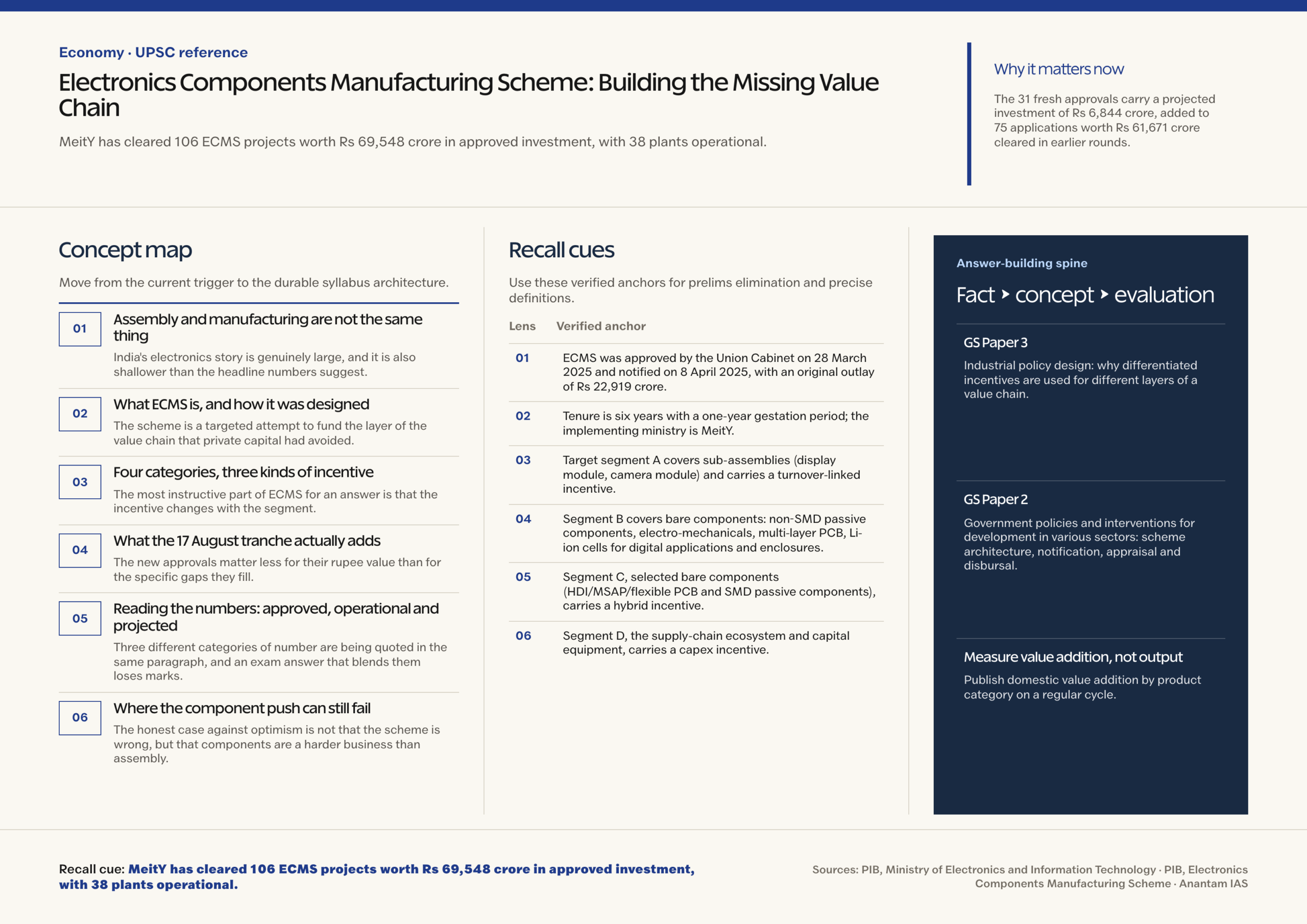1307x924 pixels.
Task: Click the arrow between Fact and concept
Action: (x=1005, y=295)
